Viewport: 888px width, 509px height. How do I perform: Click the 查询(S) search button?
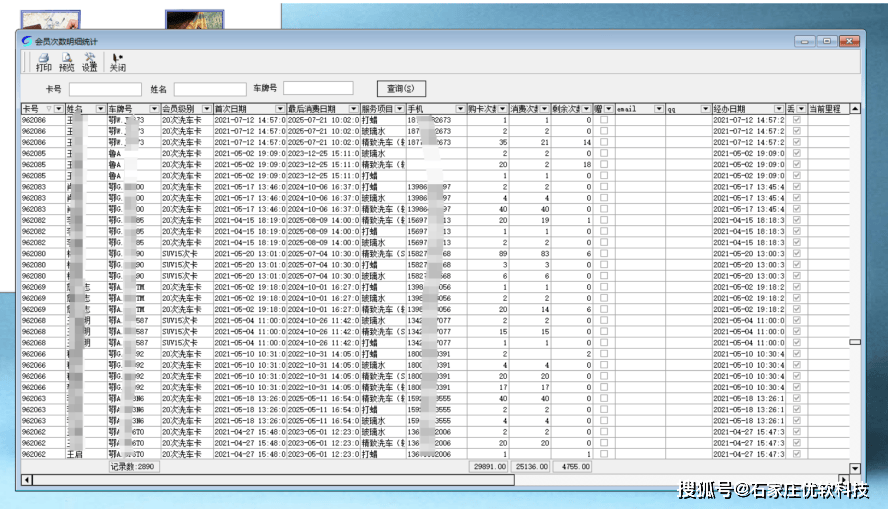[x=401, y=89]
